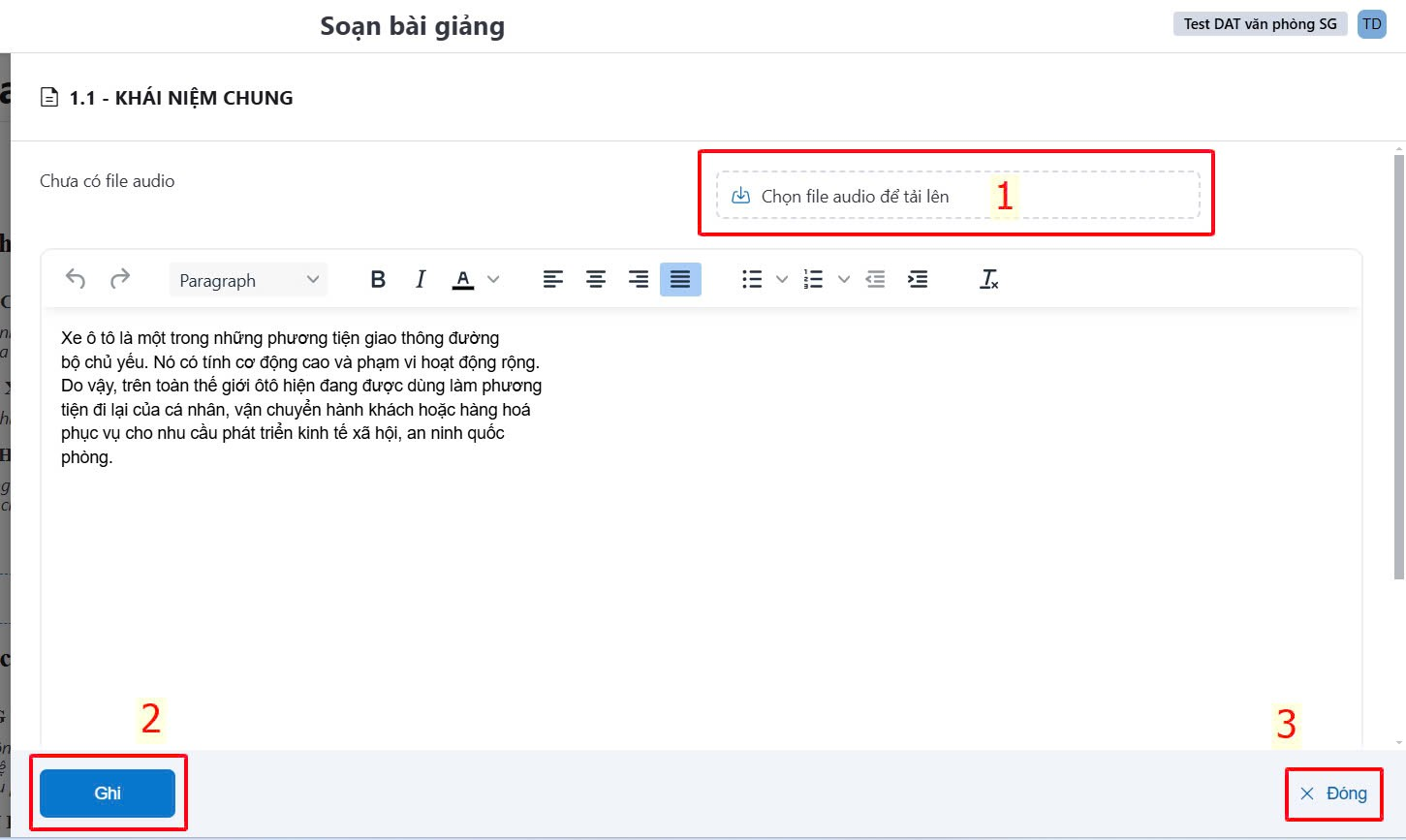Redo the last undone edit
The image size is (1406, 840).
(120, 280)
